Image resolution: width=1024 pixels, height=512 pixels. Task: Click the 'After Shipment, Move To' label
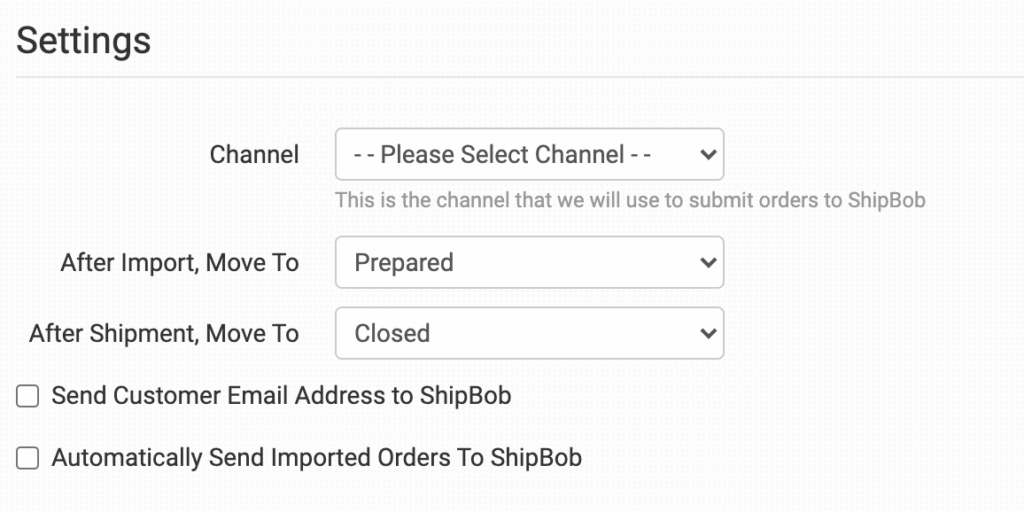[164, 333]
